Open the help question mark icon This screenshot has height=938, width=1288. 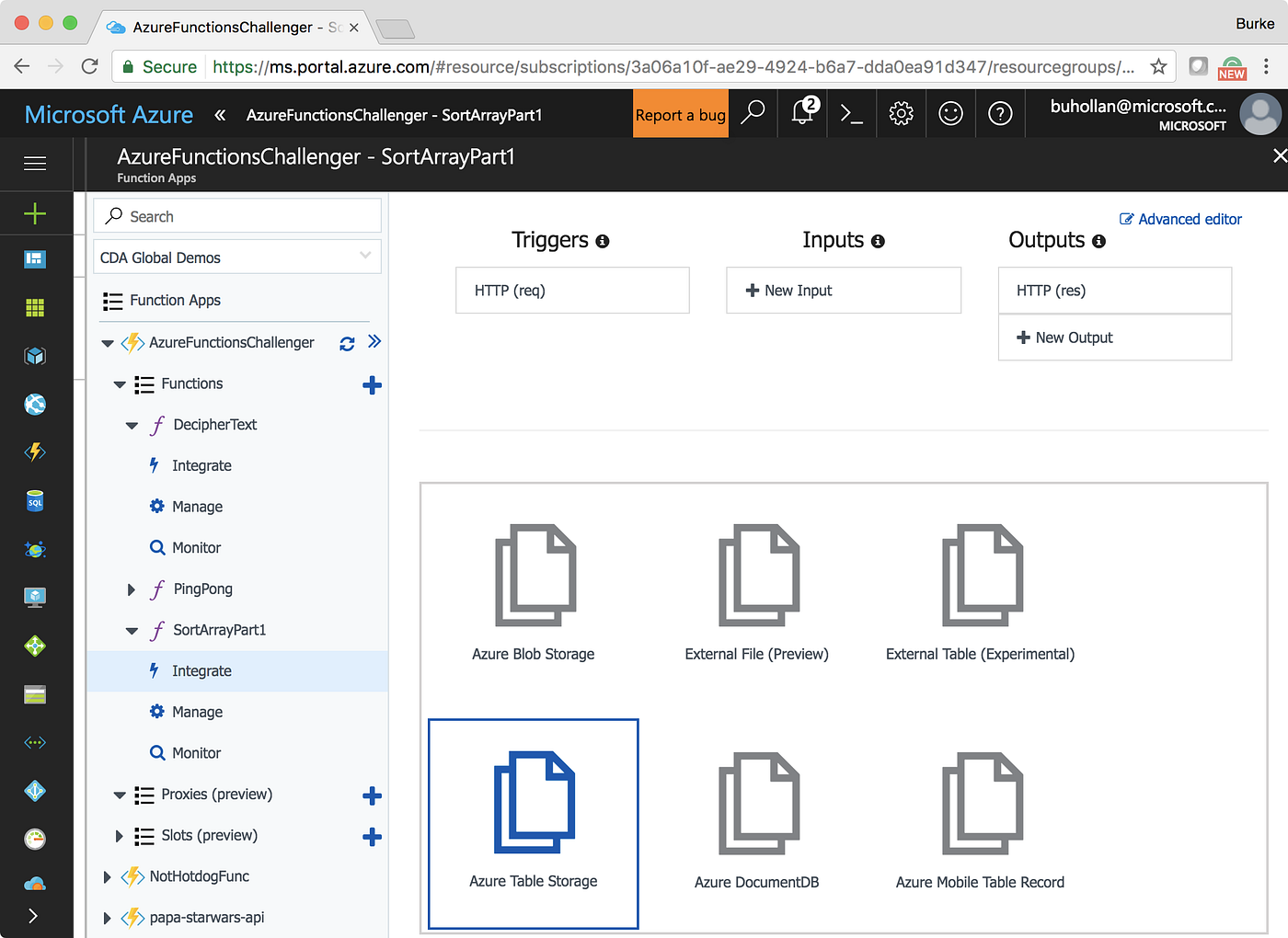tap(1000, 112)
